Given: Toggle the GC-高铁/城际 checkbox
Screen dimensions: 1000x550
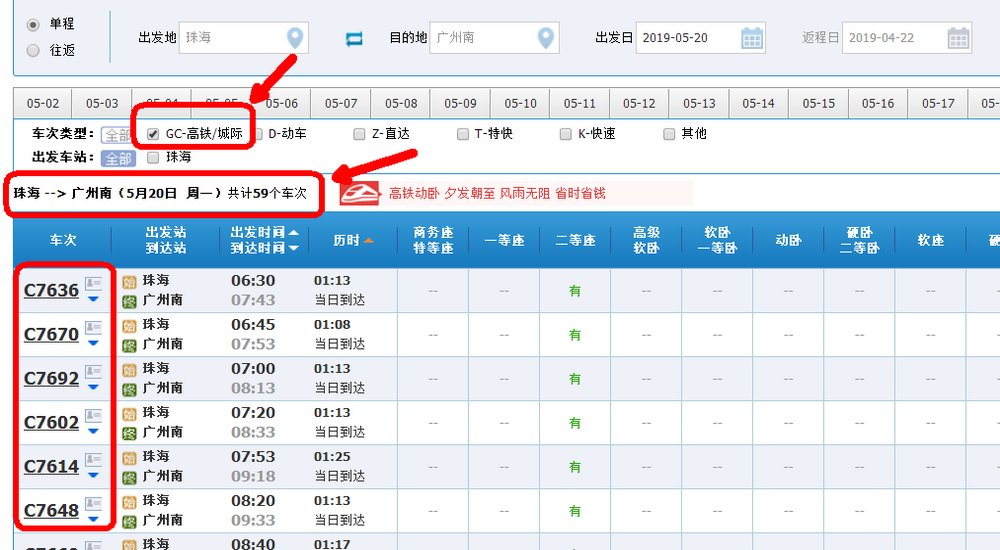Looking at the screenshot, I should [152, 134].
